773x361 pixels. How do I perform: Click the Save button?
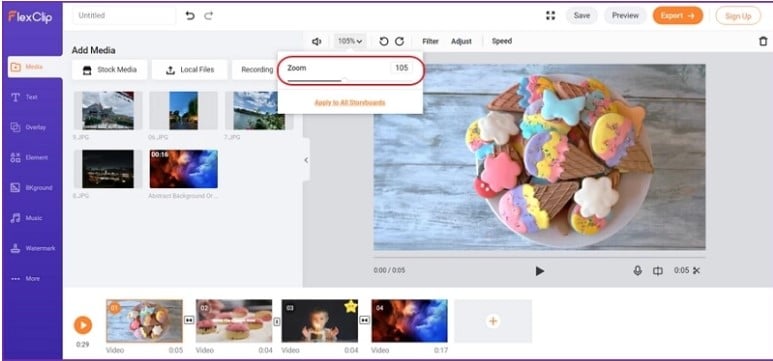(582, 16)
